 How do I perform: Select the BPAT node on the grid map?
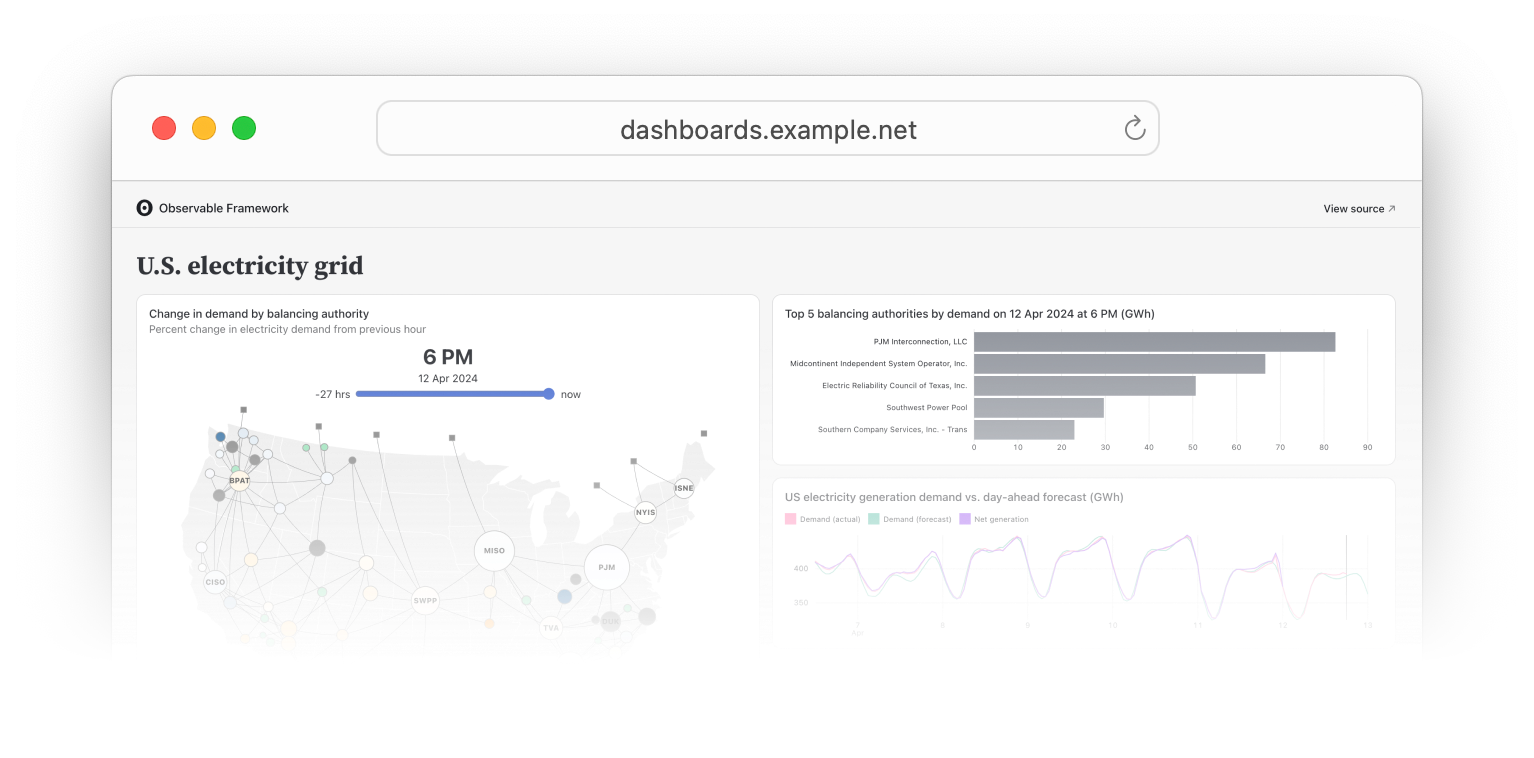[x=238, y=480]
